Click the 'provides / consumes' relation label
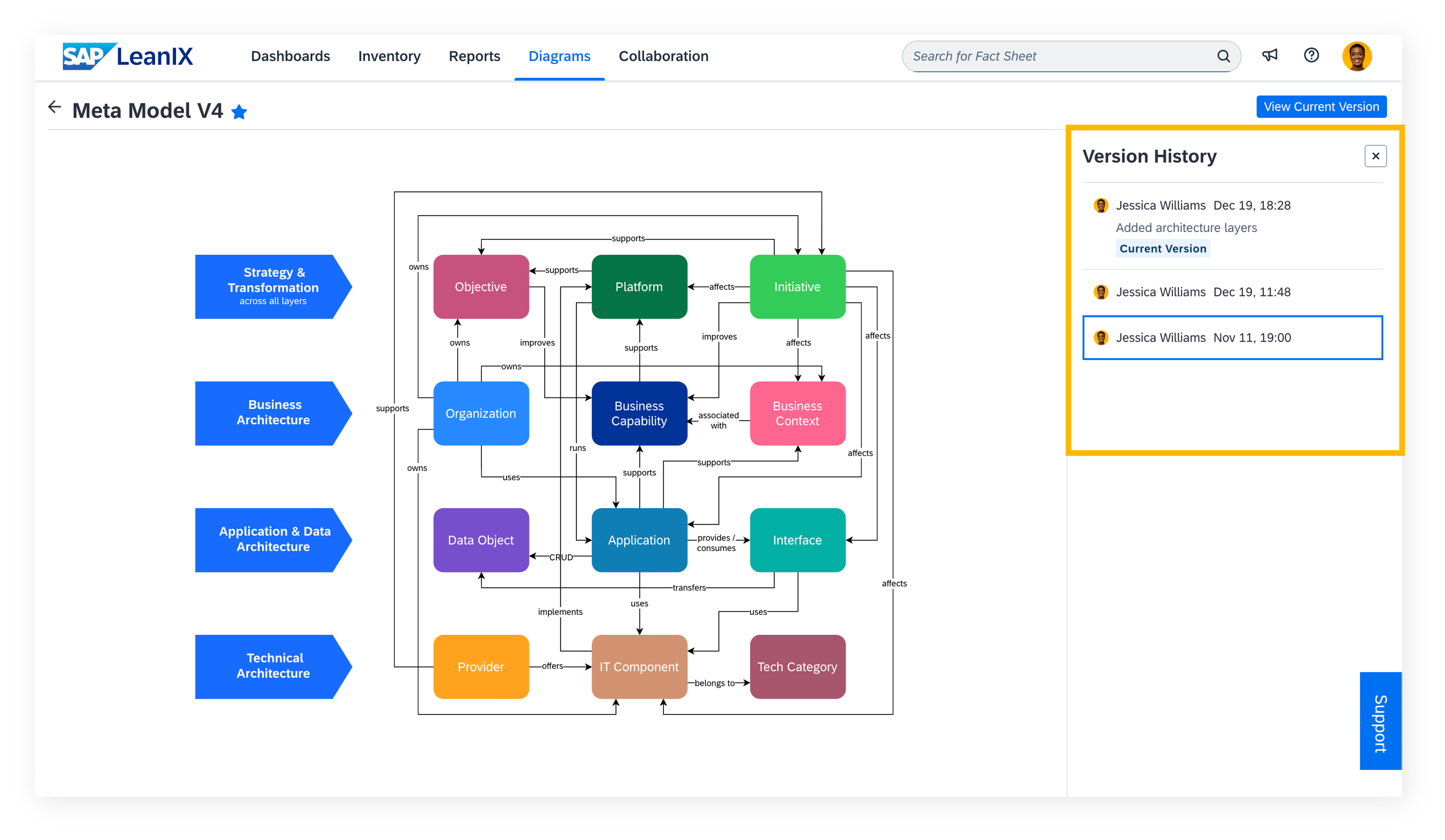This screenshot has height=840, width=1445. (716, 543)
